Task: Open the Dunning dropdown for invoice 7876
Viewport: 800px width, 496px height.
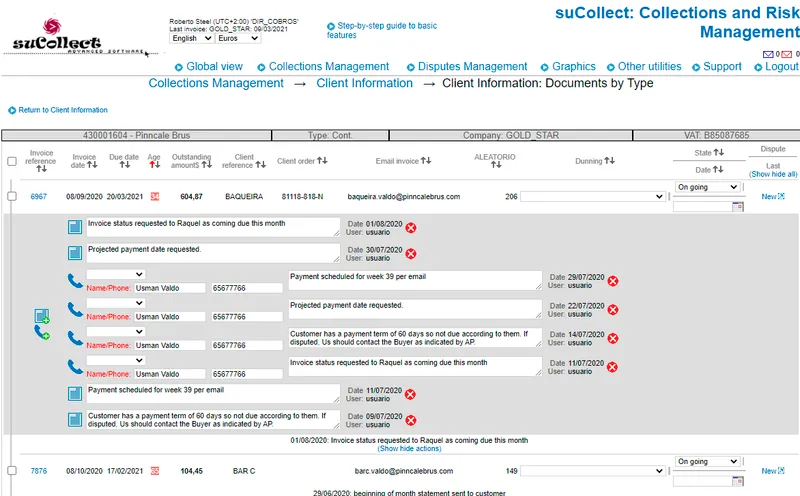Action: pos(593,471)
